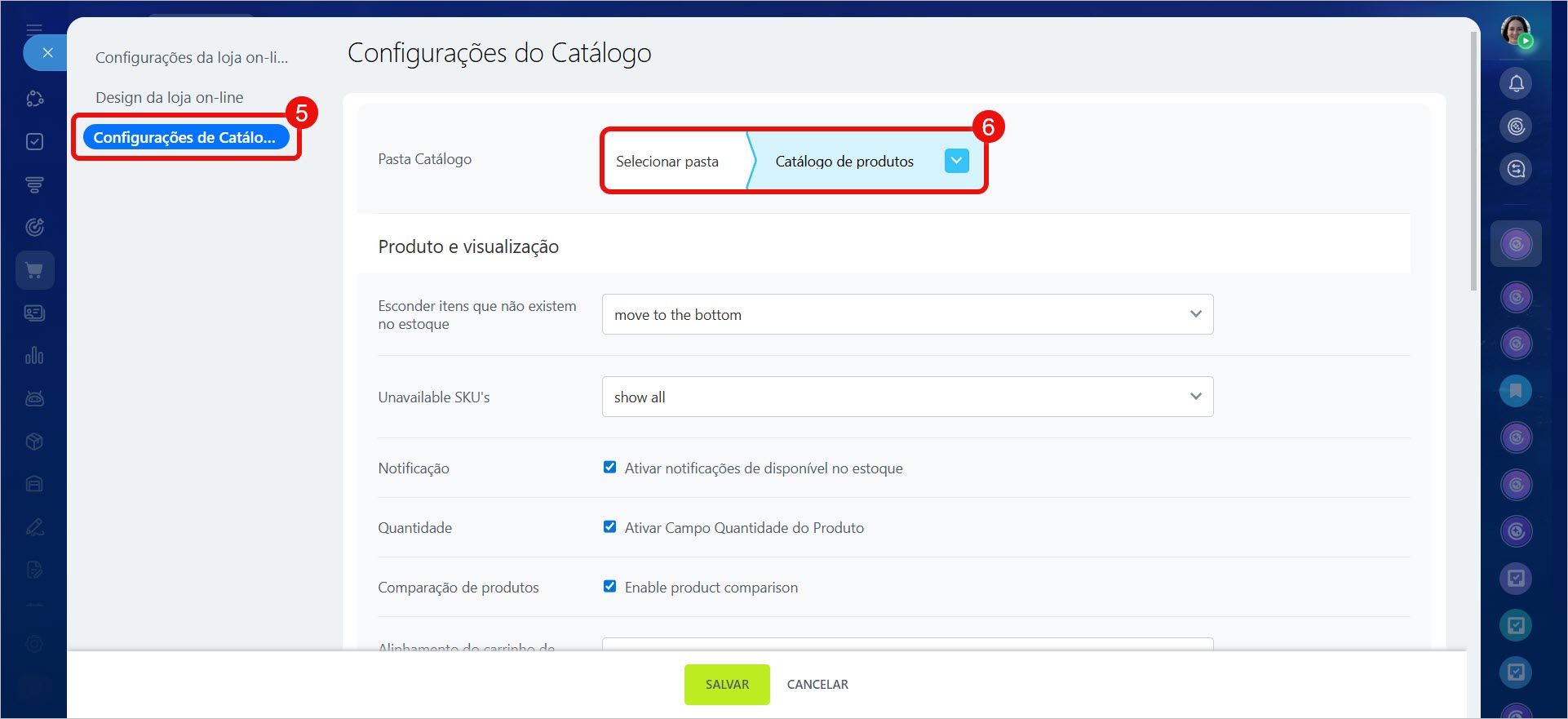1568x719 pixels.
Task: Open Configurações da loja on-line menu
Action: tap(192, 57)
